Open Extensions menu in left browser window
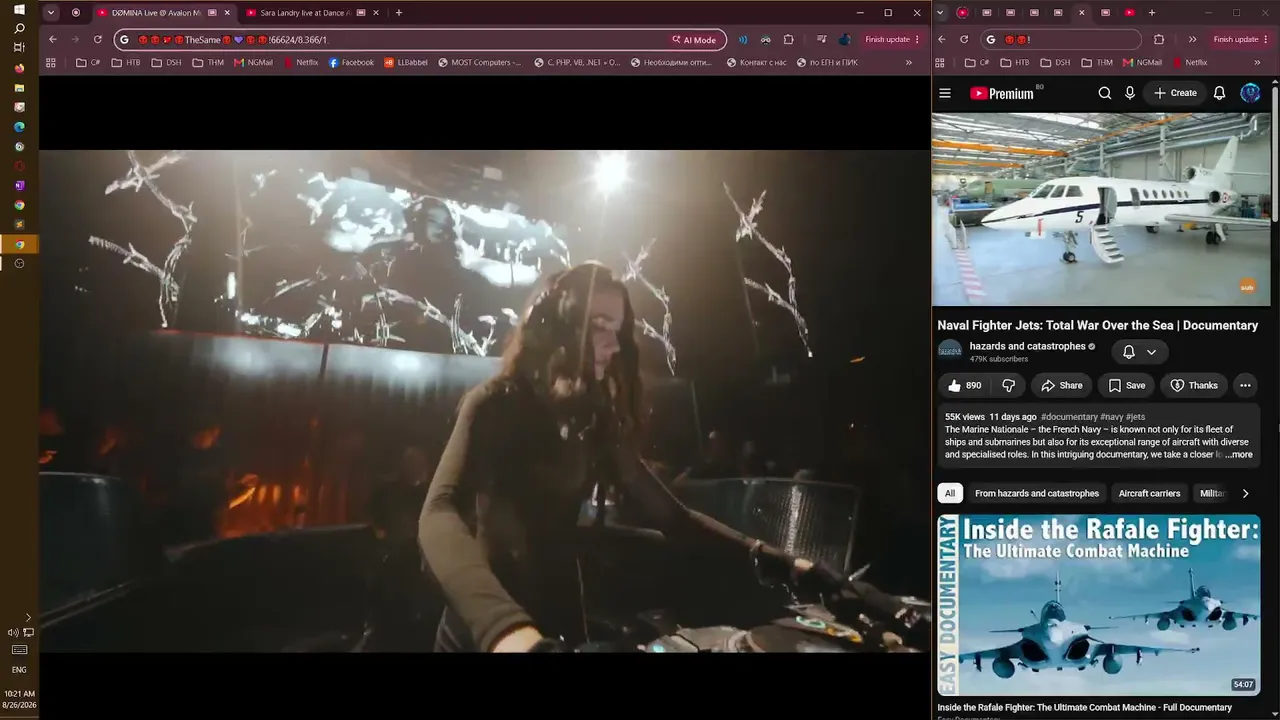This screenshot has width=1280, height=720. click(788, 39)
